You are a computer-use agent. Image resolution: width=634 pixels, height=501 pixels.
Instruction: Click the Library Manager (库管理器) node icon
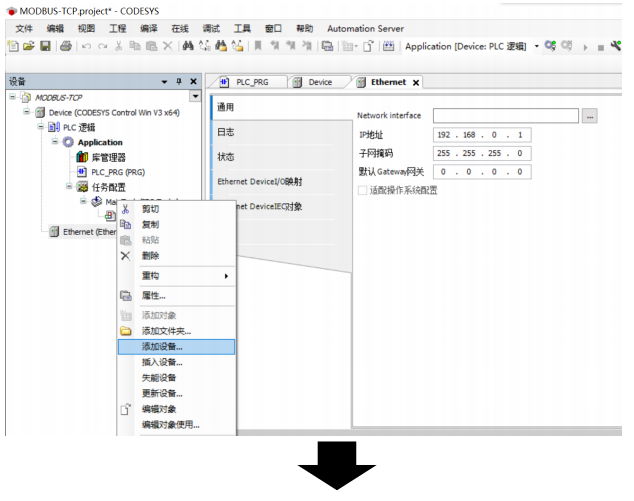point(82,157)
